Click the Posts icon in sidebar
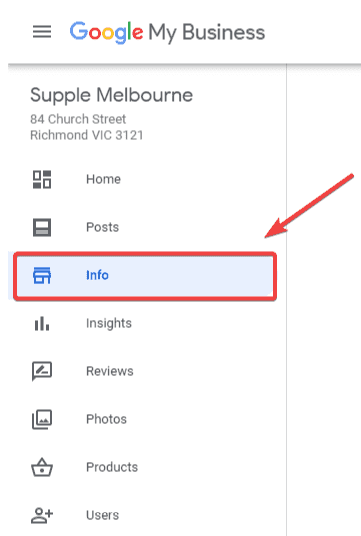361x536 pixels. click(x=42, y=227)
